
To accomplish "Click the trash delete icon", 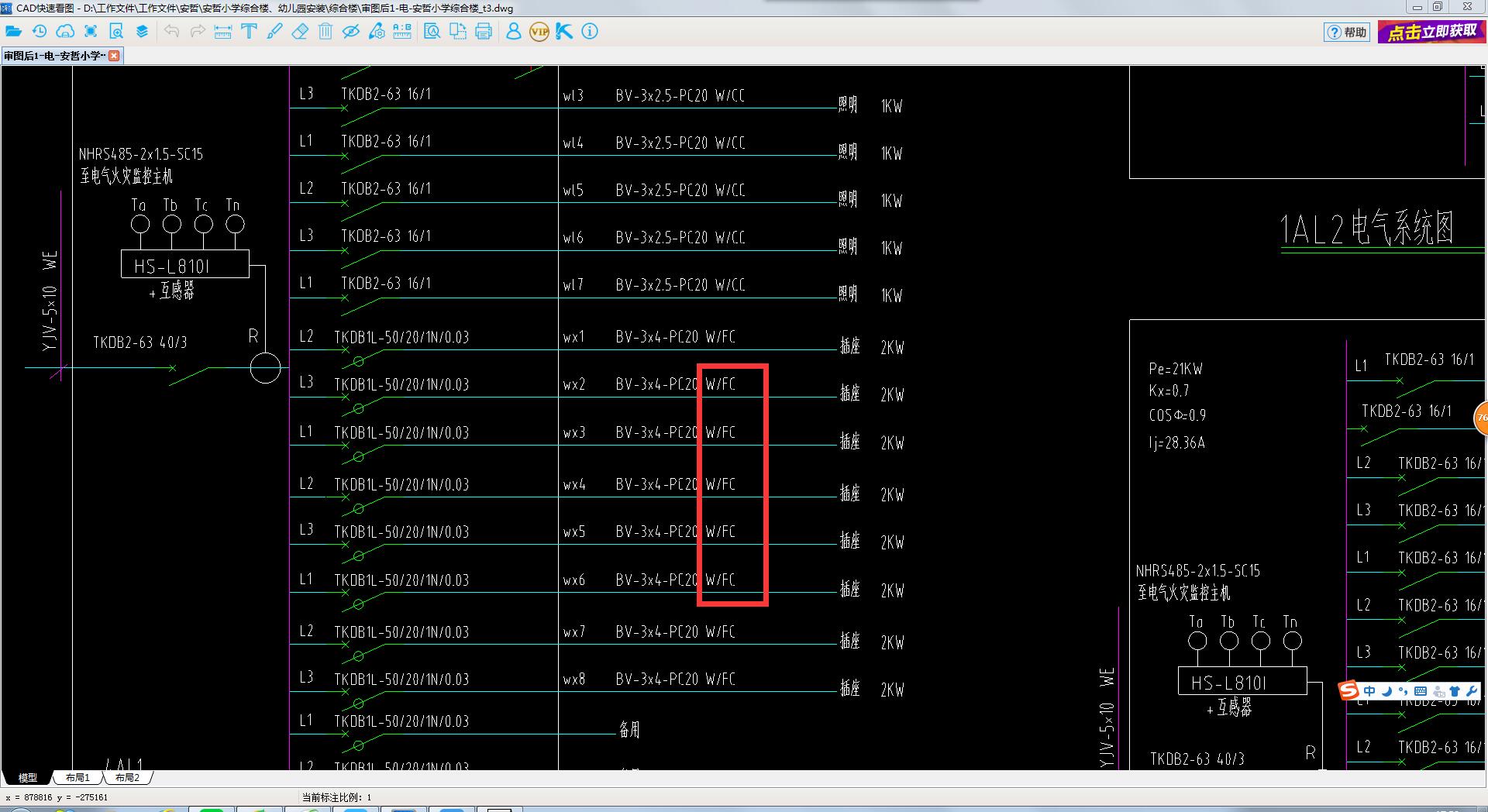I will point(325,32).
